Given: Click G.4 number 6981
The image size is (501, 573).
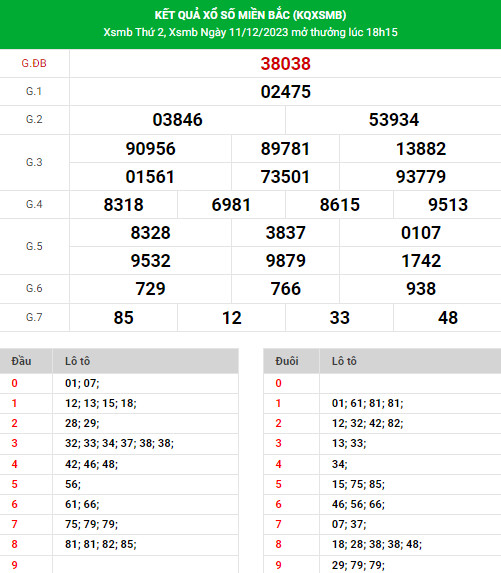Looking at the screenshot, I should click(231, 205).
